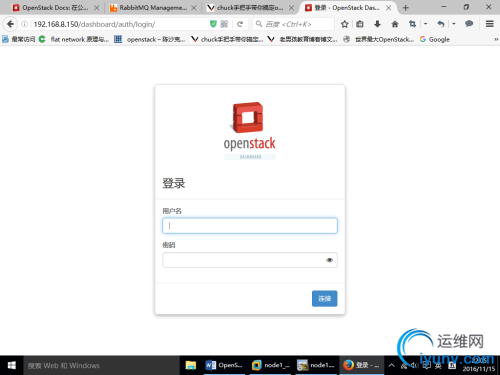Click the URL address bar
Image resolution: width=500 pixels, height=375 pixels.
click(x=120, y=24)
